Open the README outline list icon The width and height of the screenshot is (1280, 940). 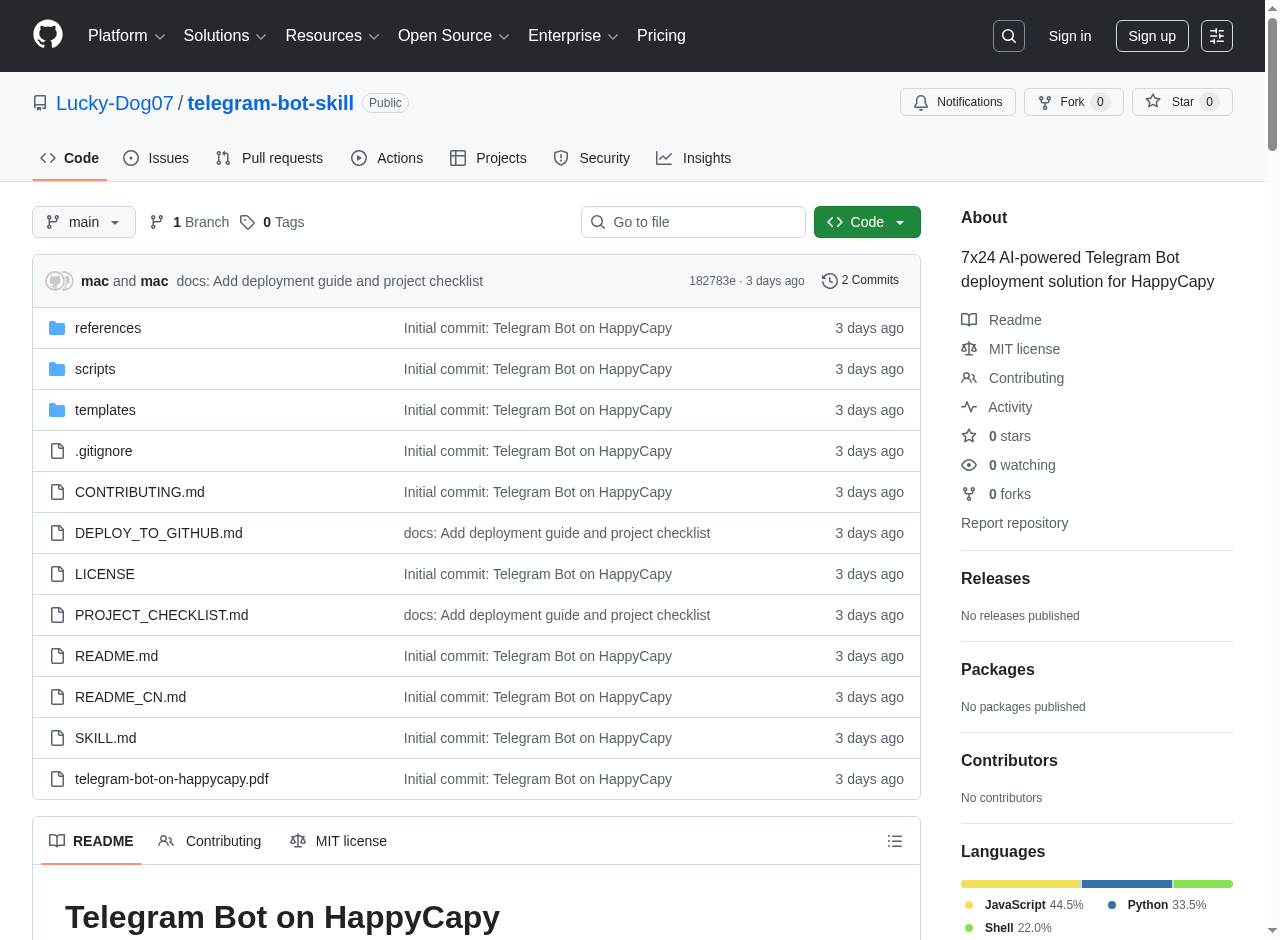pos(895,841)
